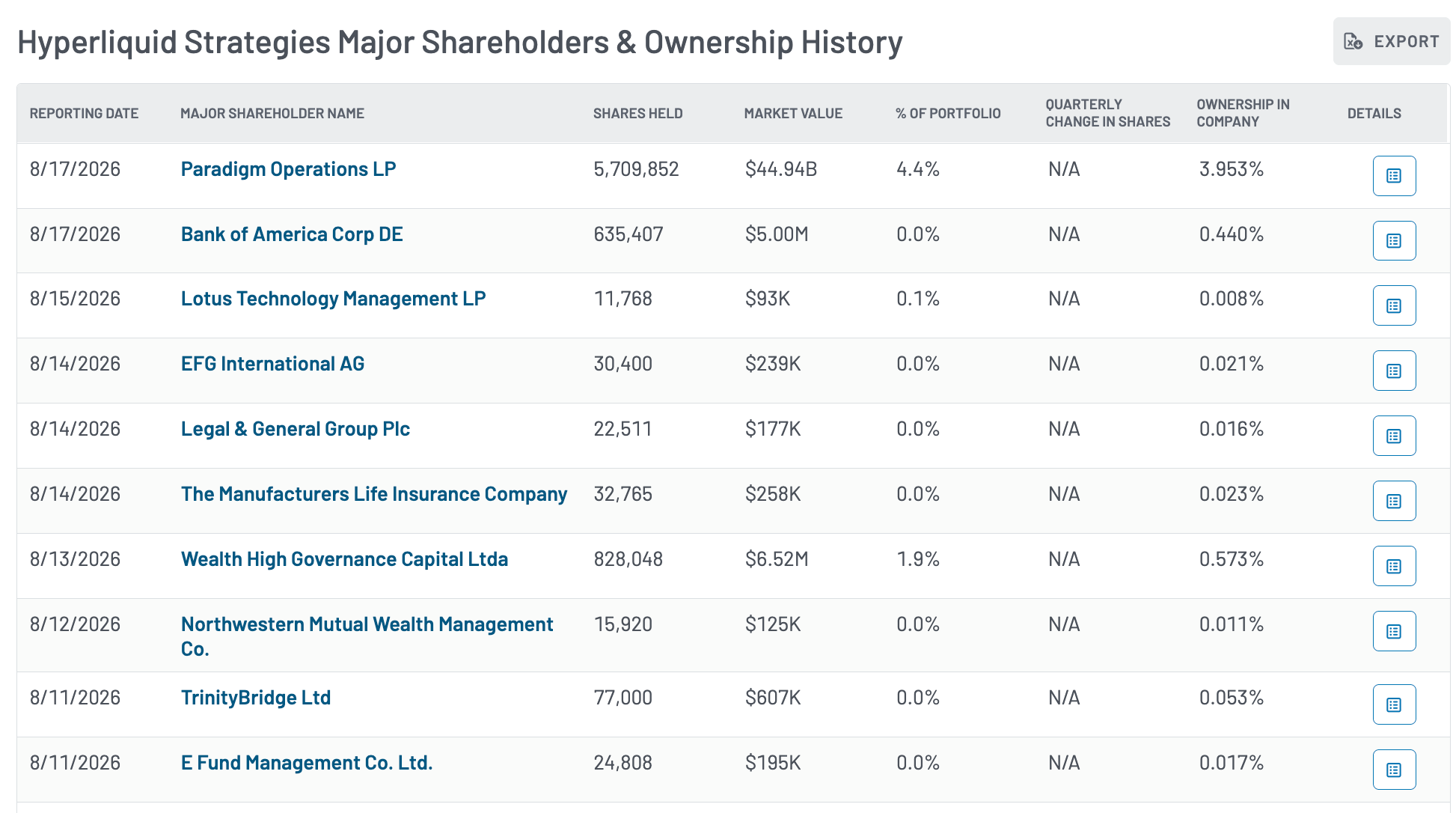Sort by Shares Held column header

[637, 113]
